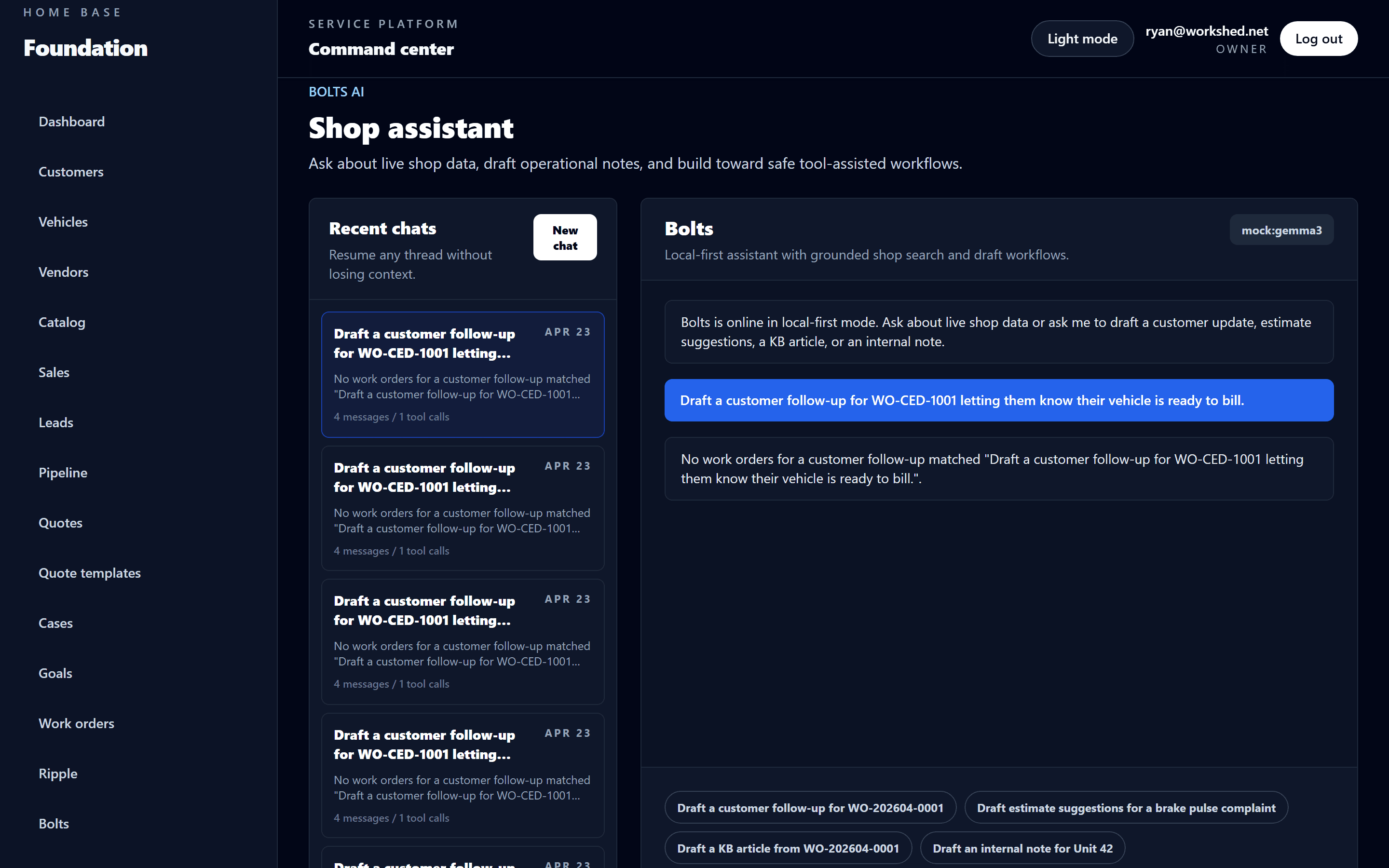
Task: Go to Pipeline view
Action: (x=63, y=473)
